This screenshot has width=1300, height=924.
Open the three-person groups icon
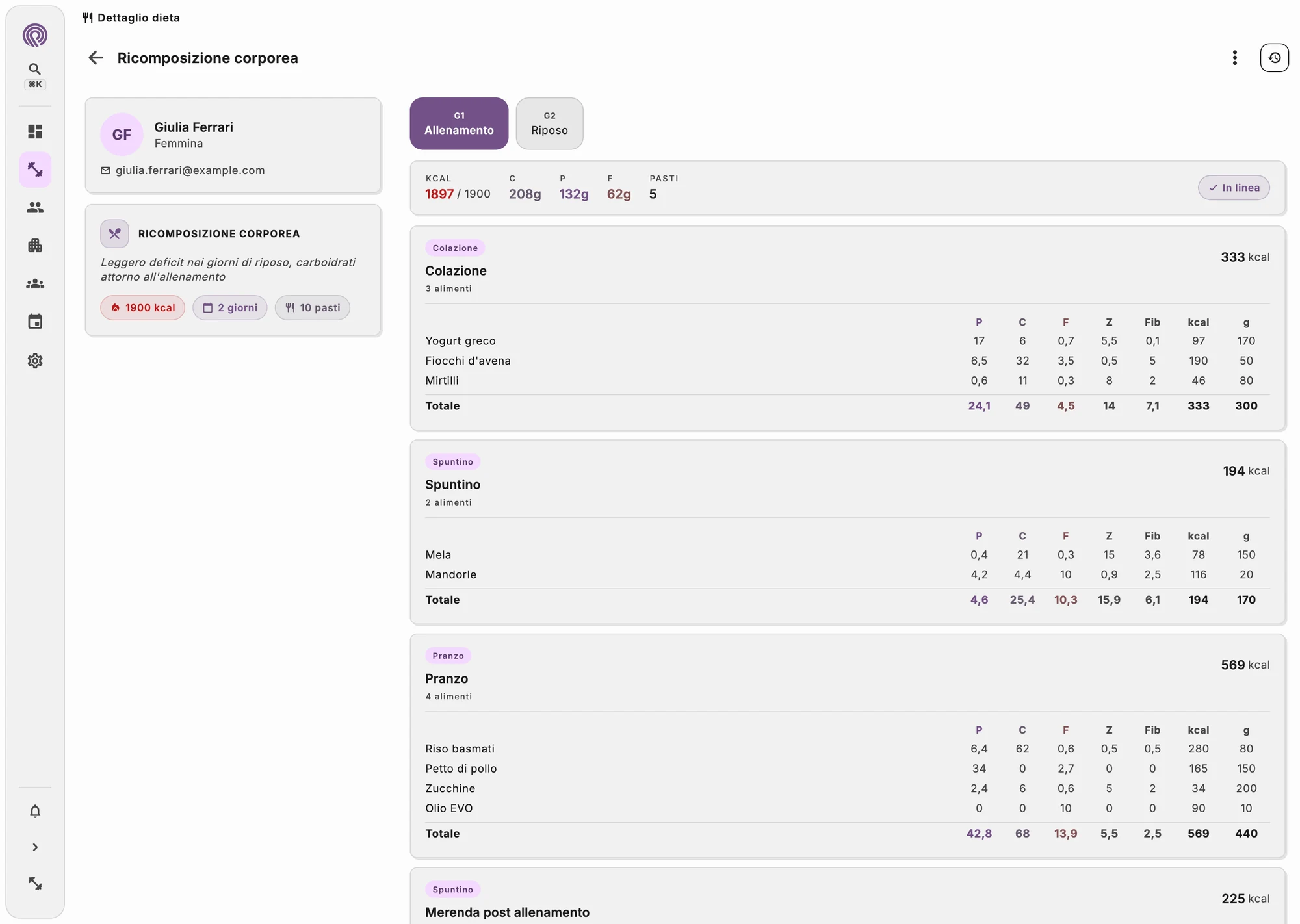pos(35,284)
